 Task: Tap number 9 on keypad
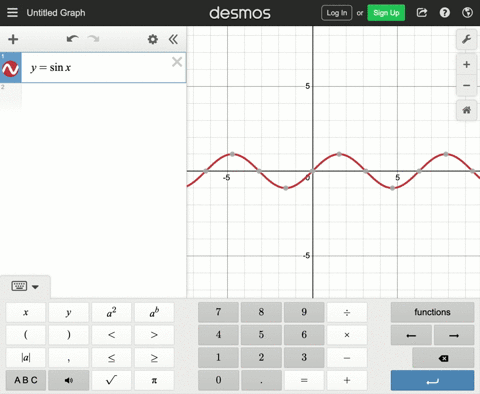pos(304,312)
